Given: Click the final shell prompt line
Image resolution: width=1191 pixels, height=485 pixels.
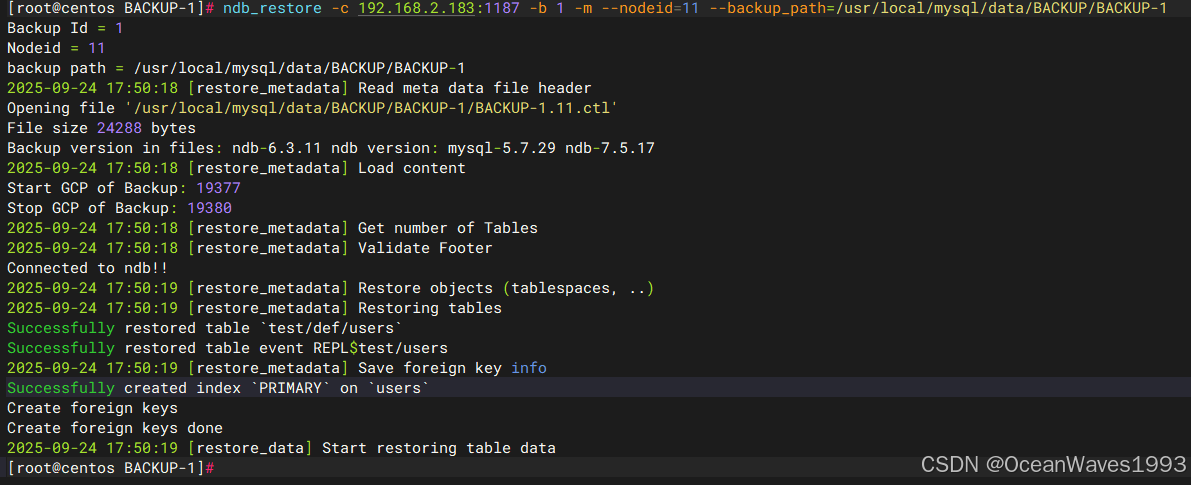Looking at the screenshot, I should pyautogui.click(x=111, y=468).
